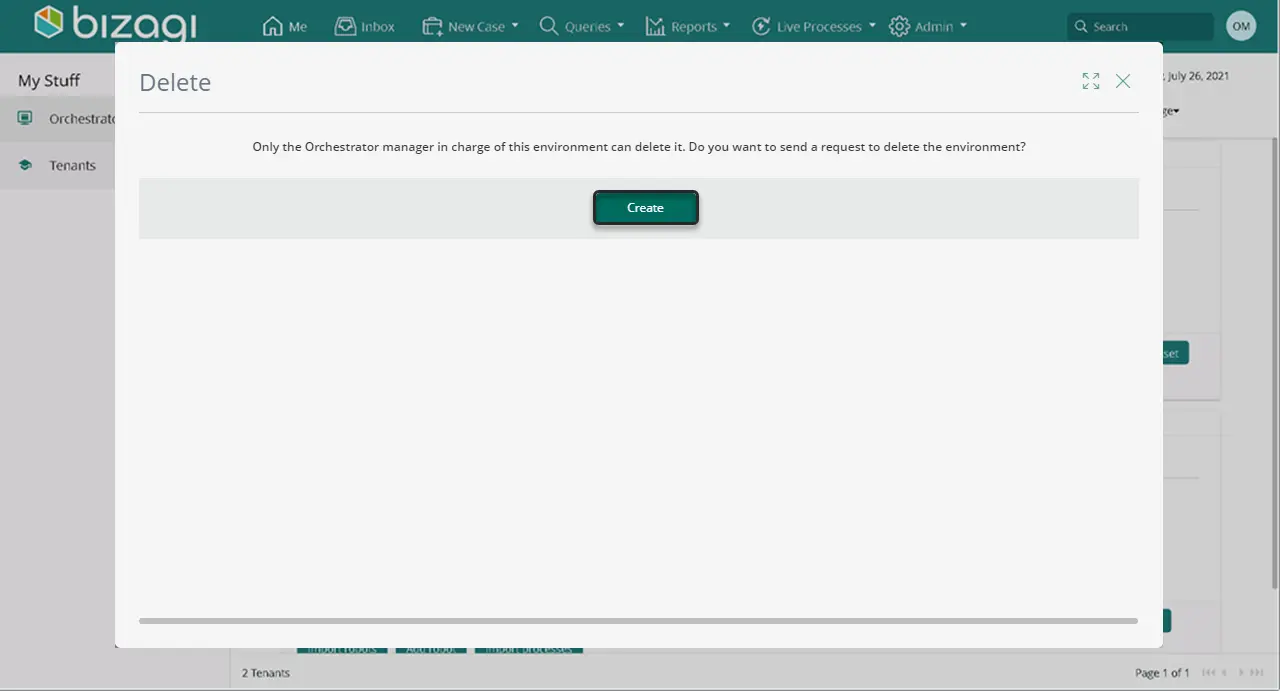Image resolution: width=1280 pixels, height=691 pixels.
Task: Open the OM user avatar
Action: coord(1241,26)
